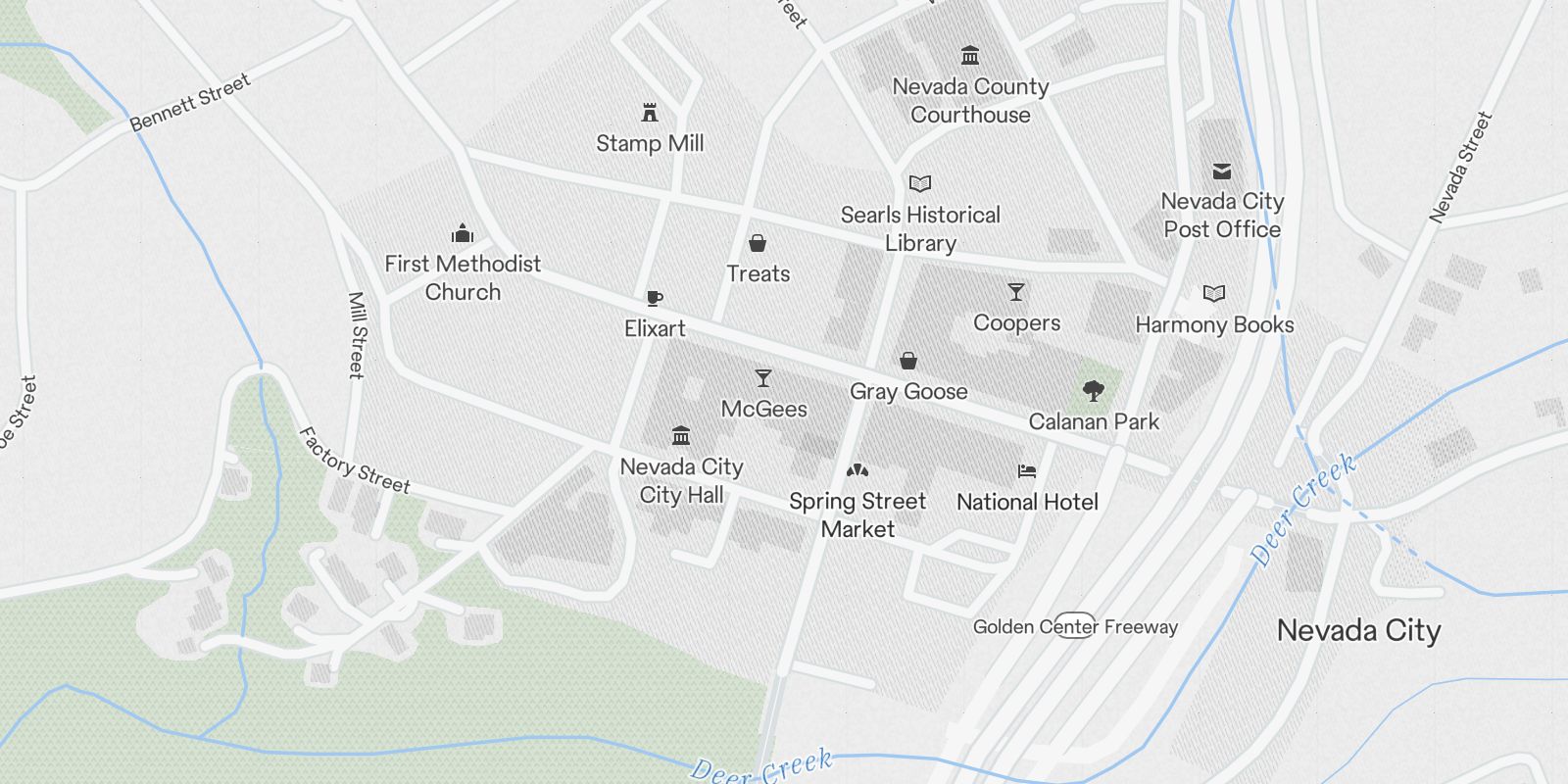Click the Mill Street label
This screenshot has height=784, width=1568.
click(358, 335)
